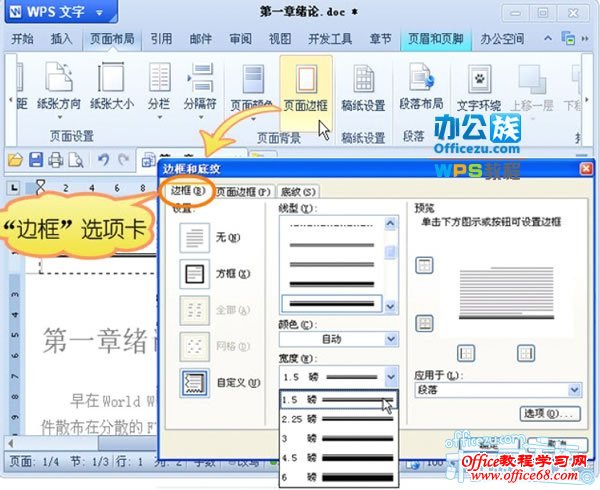
Task: Click the 选项(O)... options button
Action: (550, 413)
